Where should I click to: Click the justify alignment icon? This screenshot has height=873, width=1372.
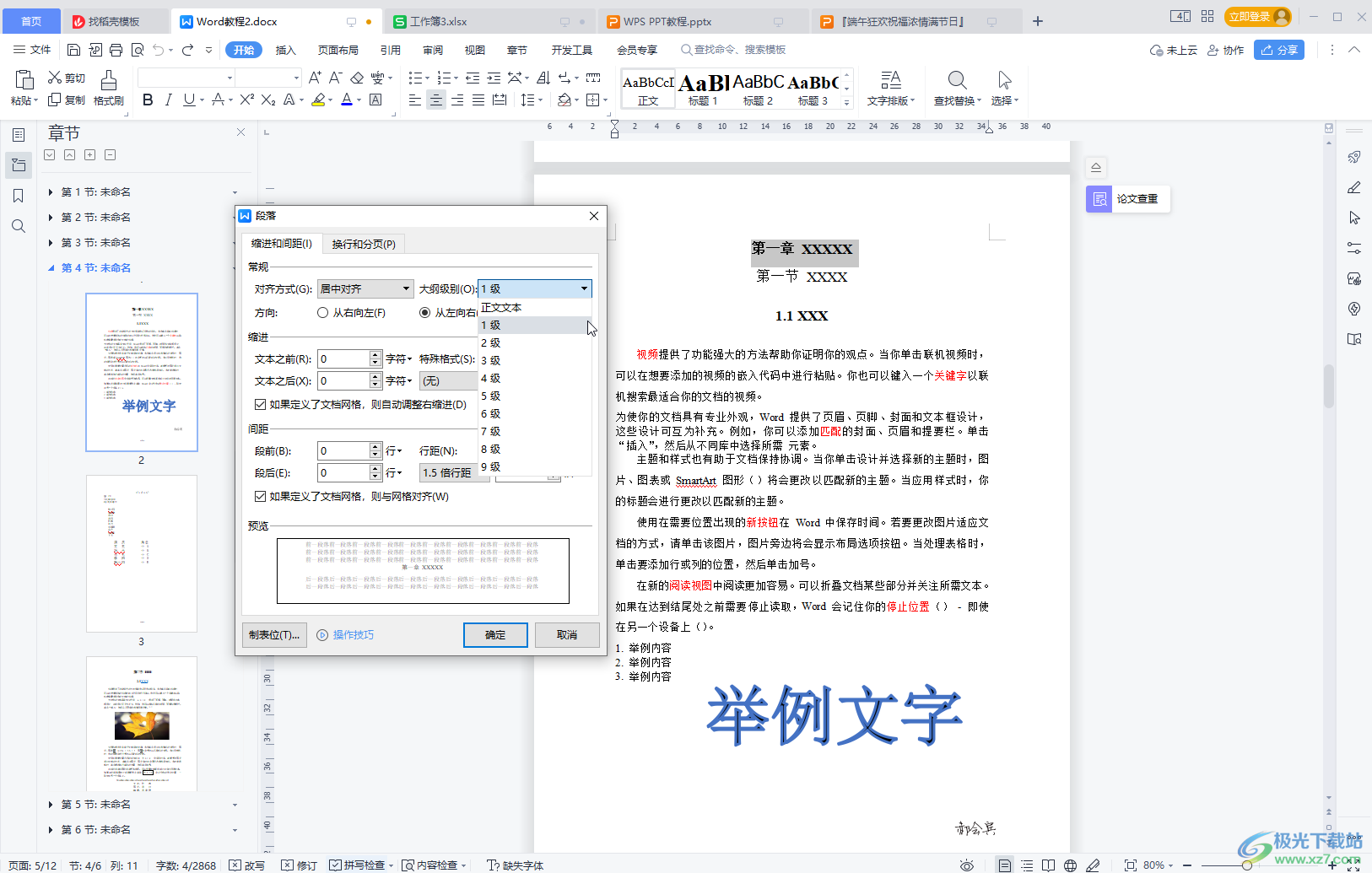(478, 100)
